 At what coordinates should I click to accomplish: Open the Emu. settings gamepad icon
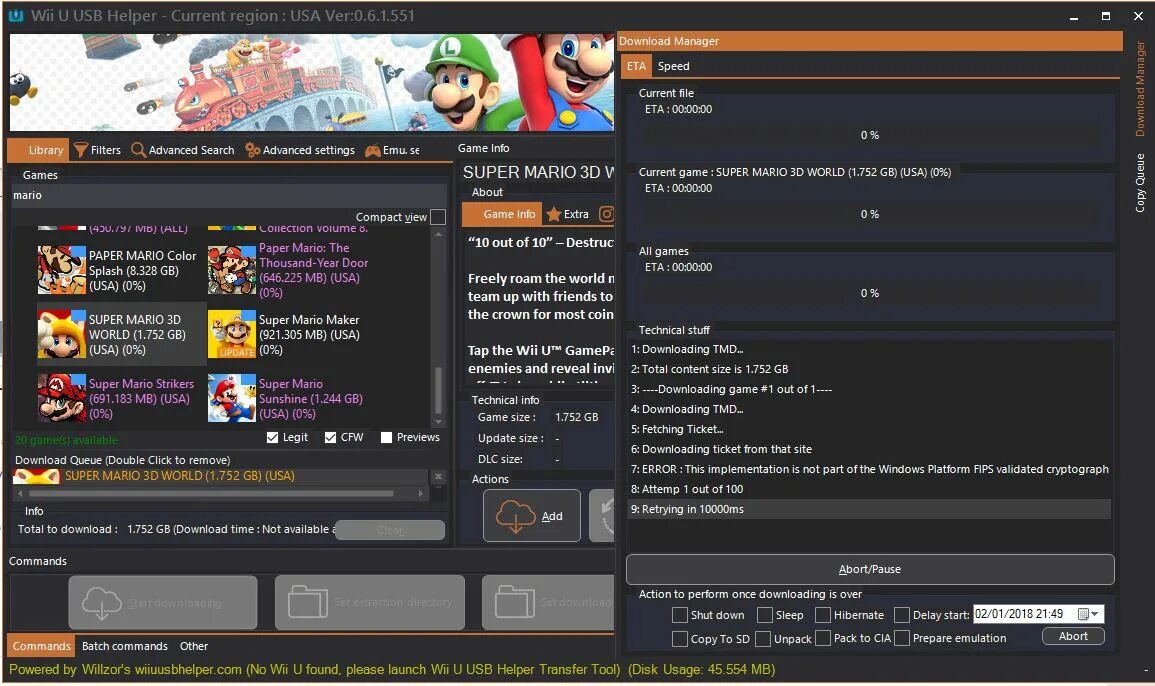pos(373,150)
